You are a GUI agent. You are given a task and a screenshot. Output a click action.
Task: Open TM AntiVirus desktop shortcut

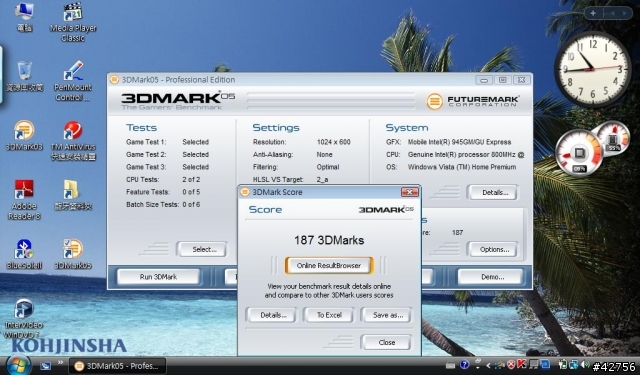tap(73, 141)
